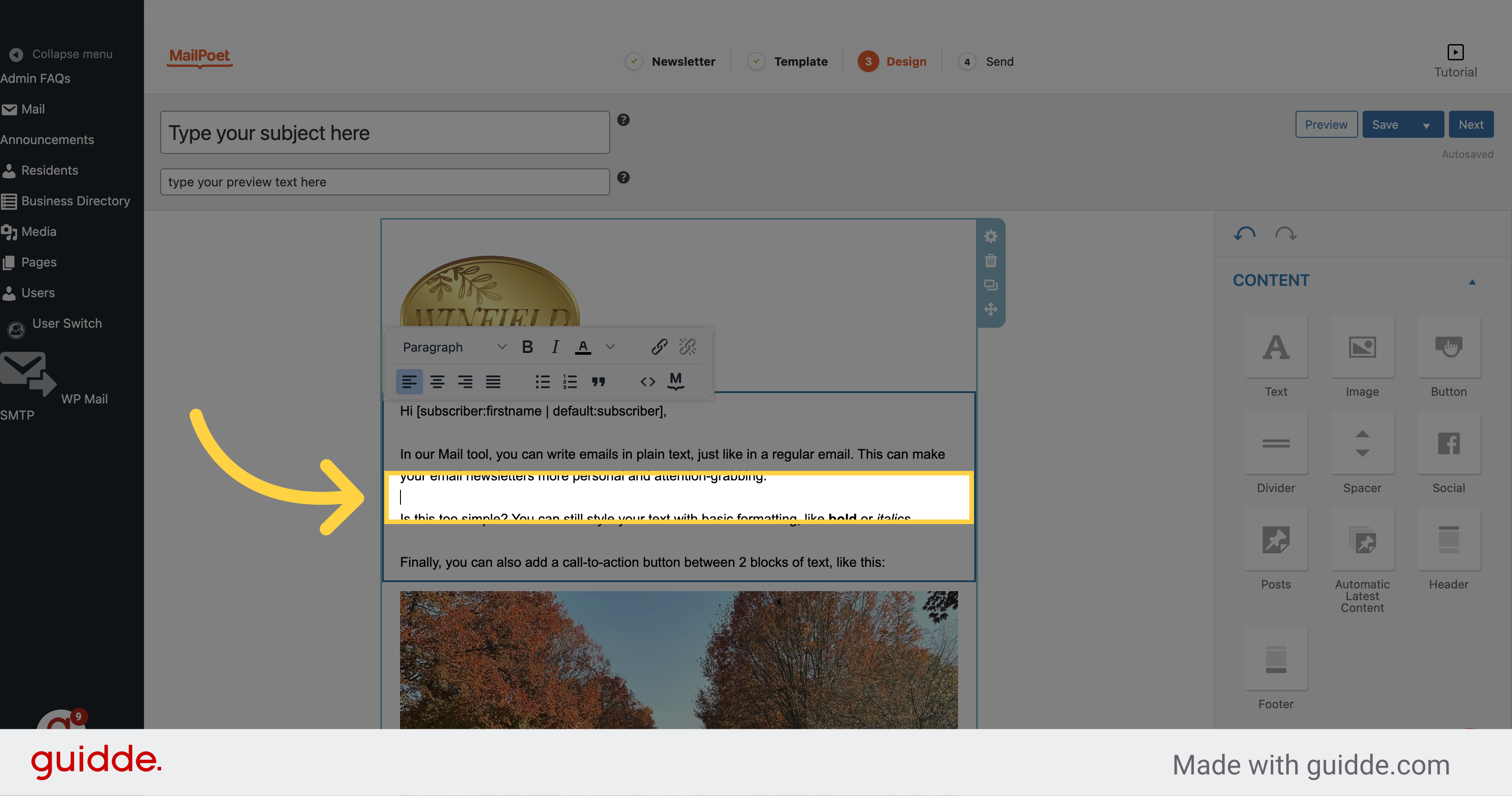1512x796 pixels.
Task: Click the text color A swatch
Action: pyautogui.click(x=583, y=347)
